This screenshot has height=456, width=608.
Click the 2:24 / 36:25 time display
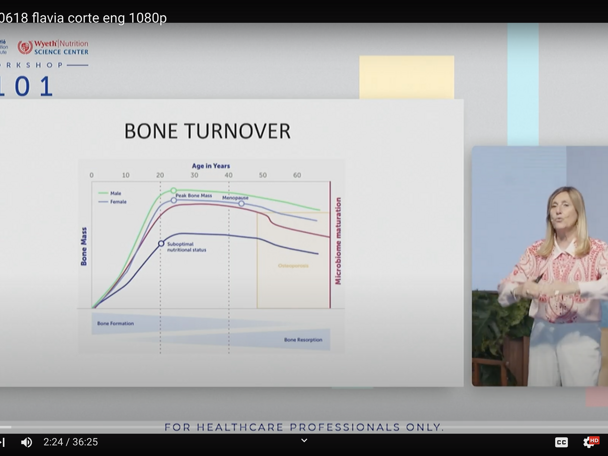[70, 442]
